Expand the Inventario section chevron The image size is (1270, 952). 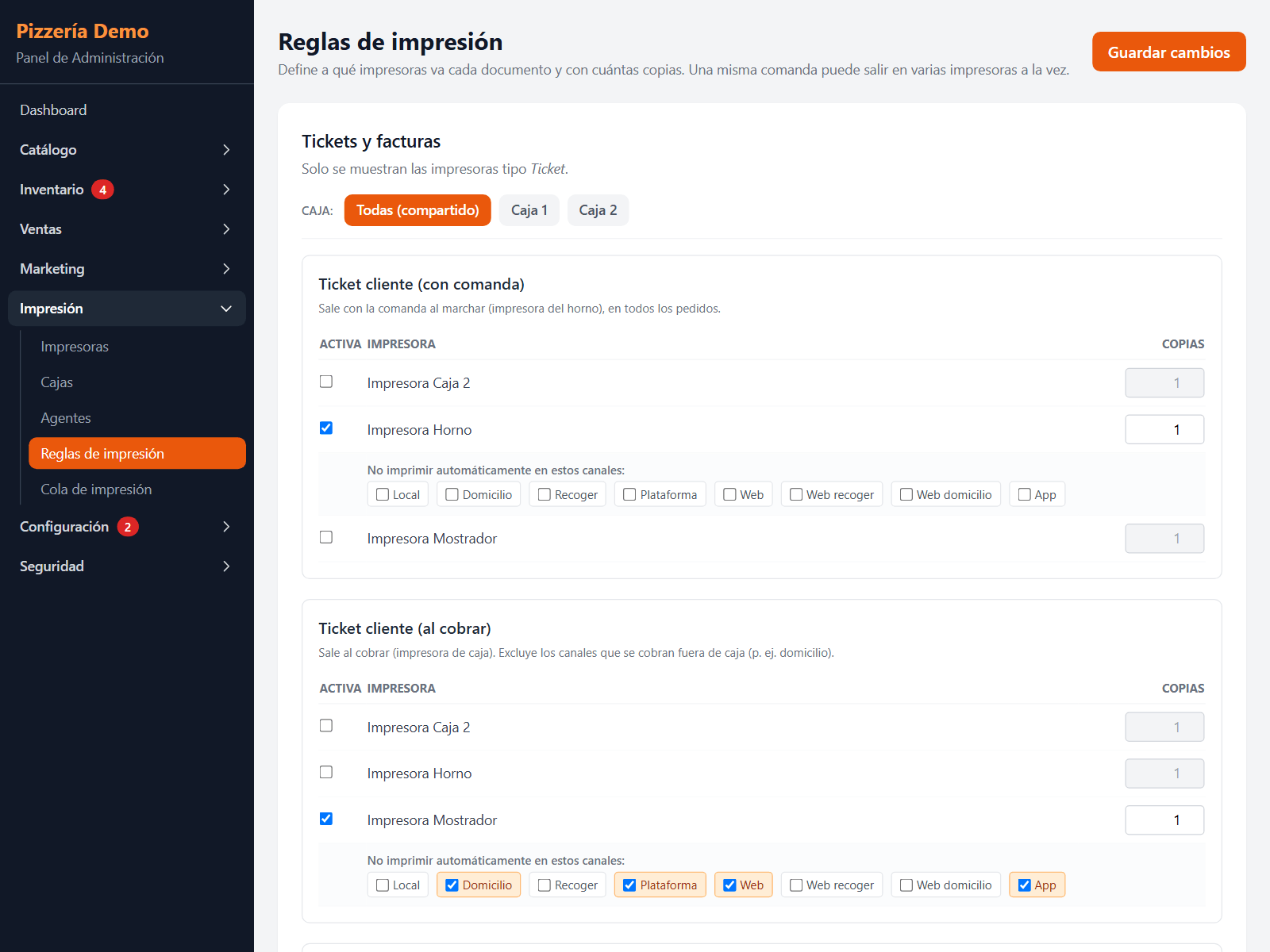(x=226, y=190)
